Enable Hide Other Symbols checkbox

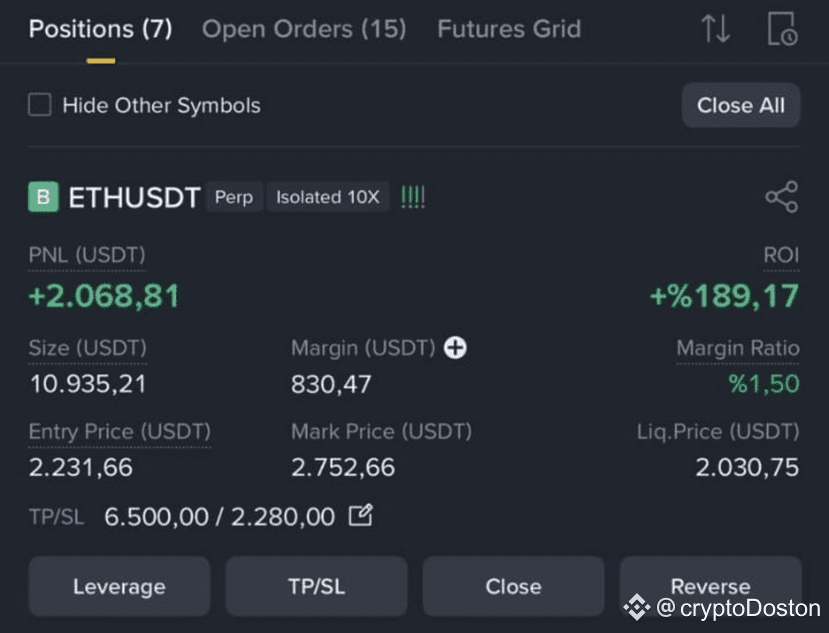40,105
